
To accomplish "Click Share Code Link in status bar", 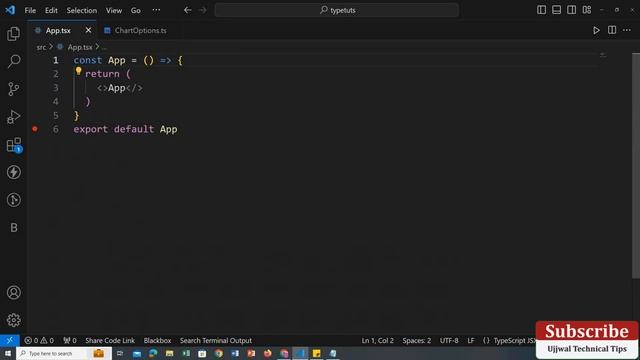I will (110, 340).
